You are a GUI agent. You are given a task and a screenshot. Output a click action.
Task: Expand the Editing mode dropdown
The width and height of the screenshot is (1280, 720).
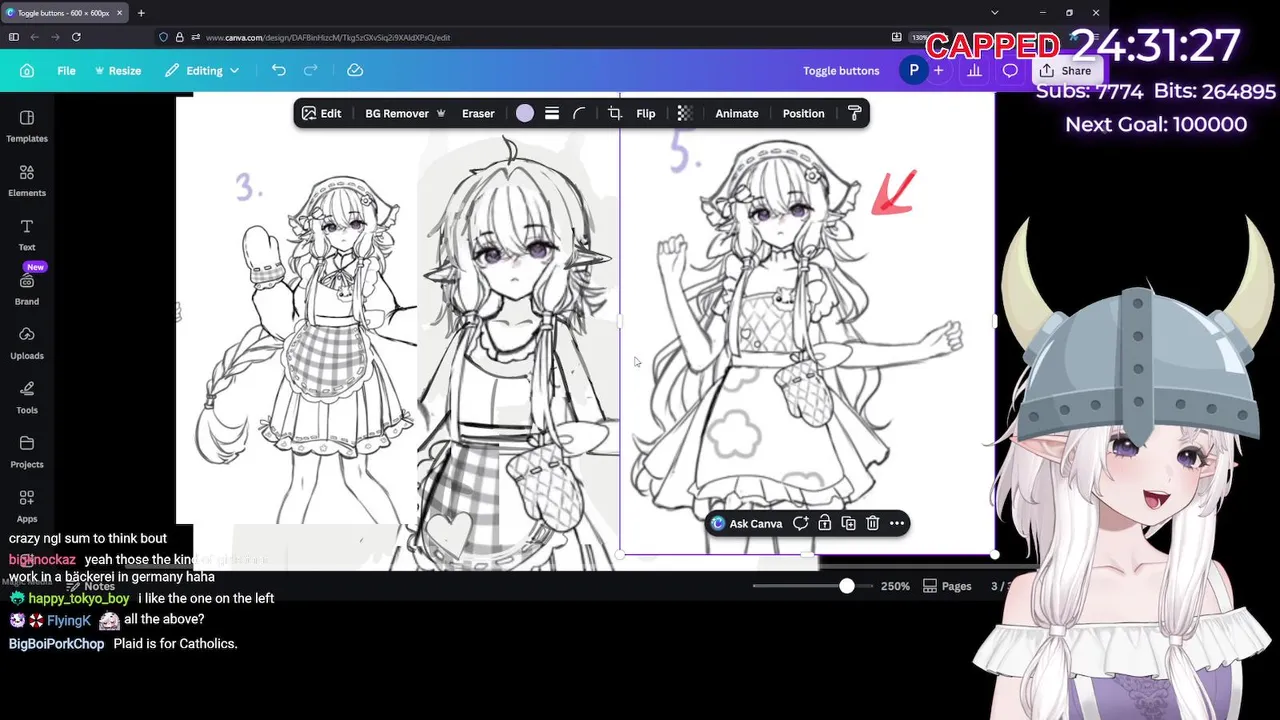[x=202, y=71]
